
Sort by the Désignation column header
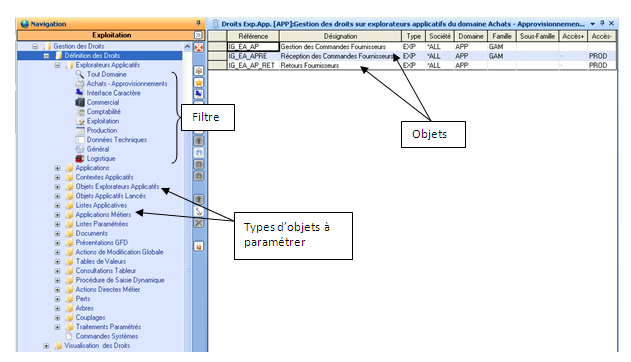tap(340, 36)
